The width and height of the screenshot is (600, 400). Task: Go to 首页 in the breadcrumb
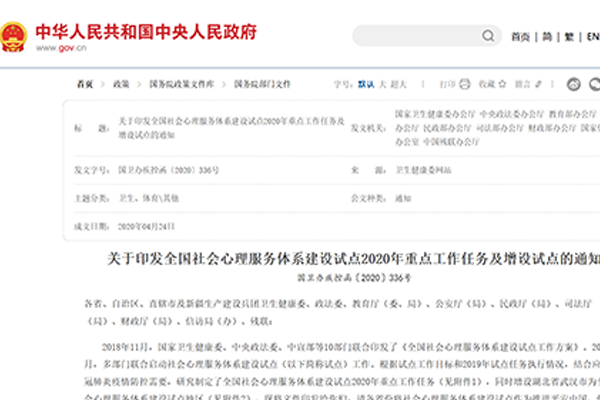pos(87,84)
